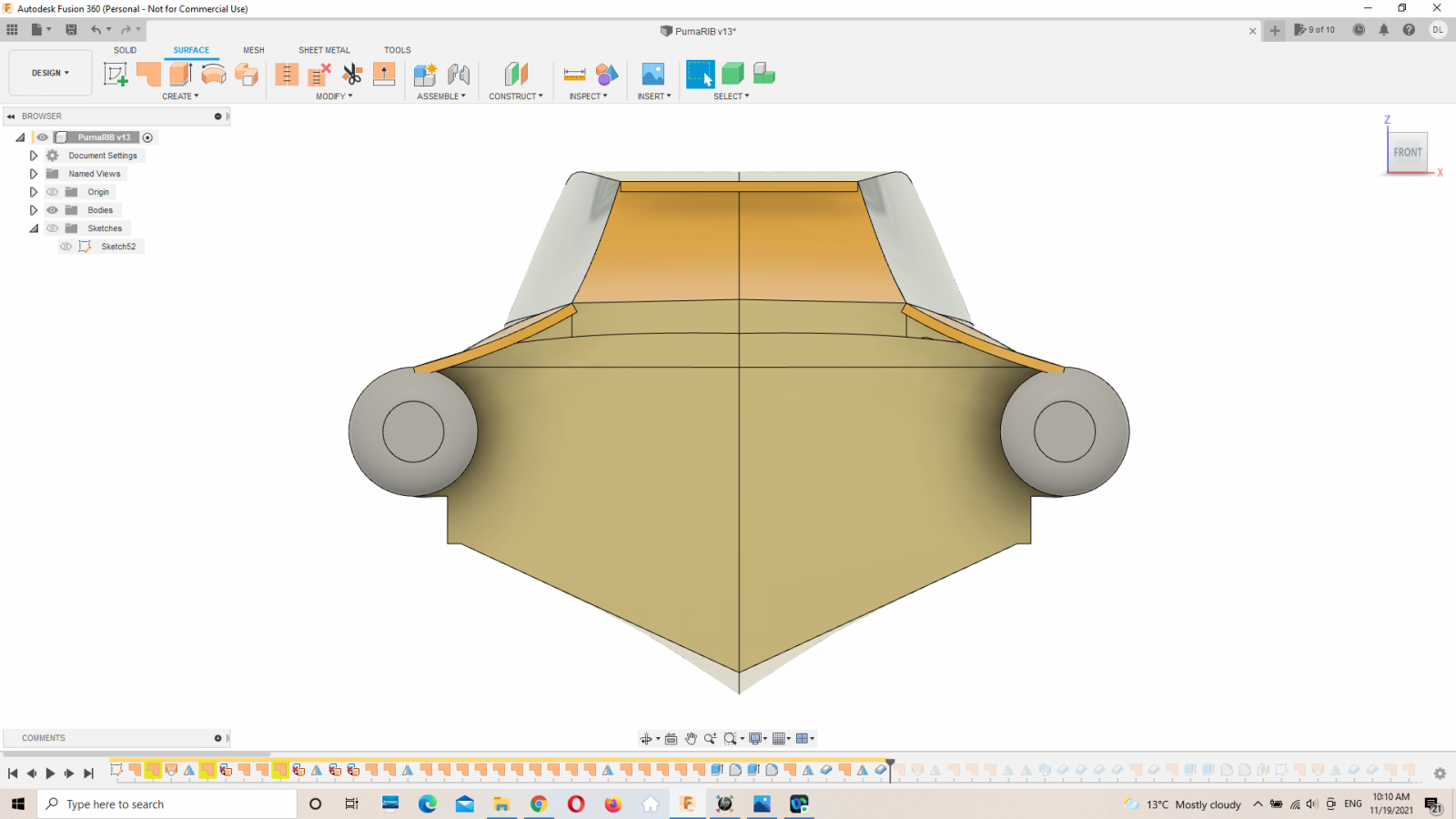The image size is (1456, 819).
Task: Click the Zoom magnifier icon
Action: [x=710, y=739]
